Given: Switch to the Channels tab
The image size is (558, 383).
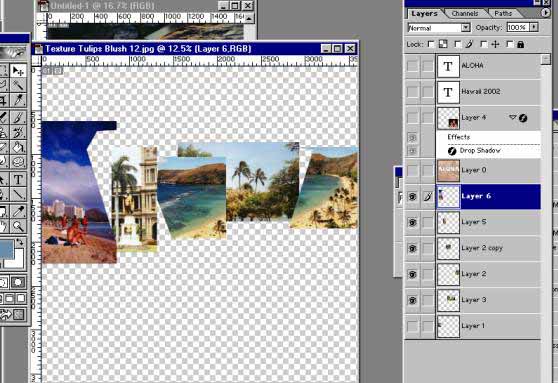Looking at the screenshot, I should [465, 14].
